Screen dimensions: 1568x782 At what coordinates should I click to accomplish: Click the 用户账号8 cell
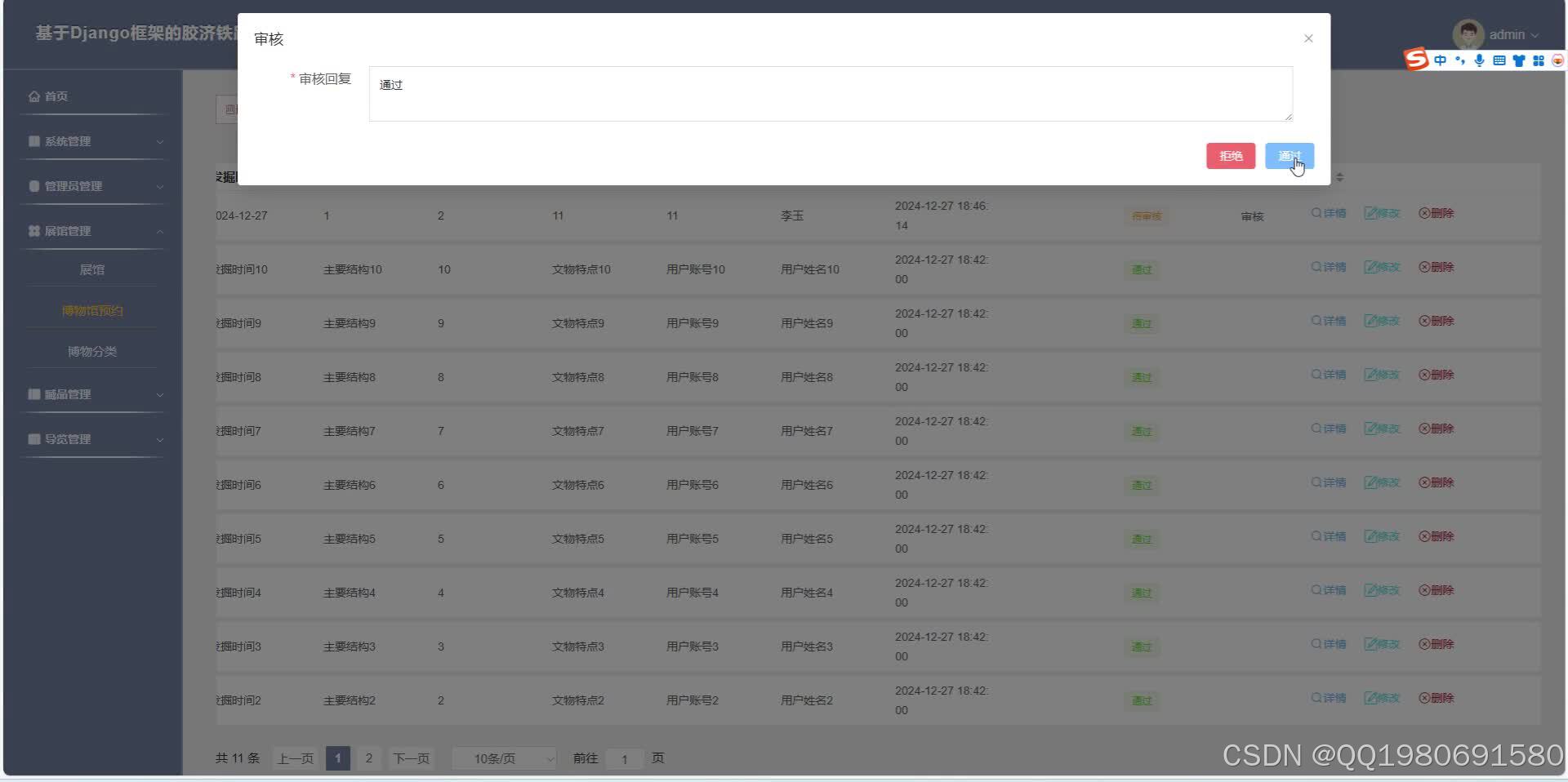coord(692,377)
